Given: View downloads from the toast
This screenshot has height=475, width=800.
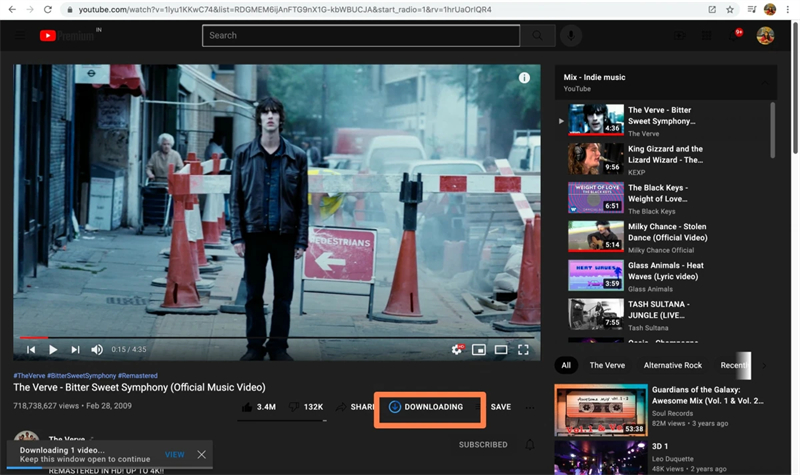Looking at the screenshot, I should point(174,455).
